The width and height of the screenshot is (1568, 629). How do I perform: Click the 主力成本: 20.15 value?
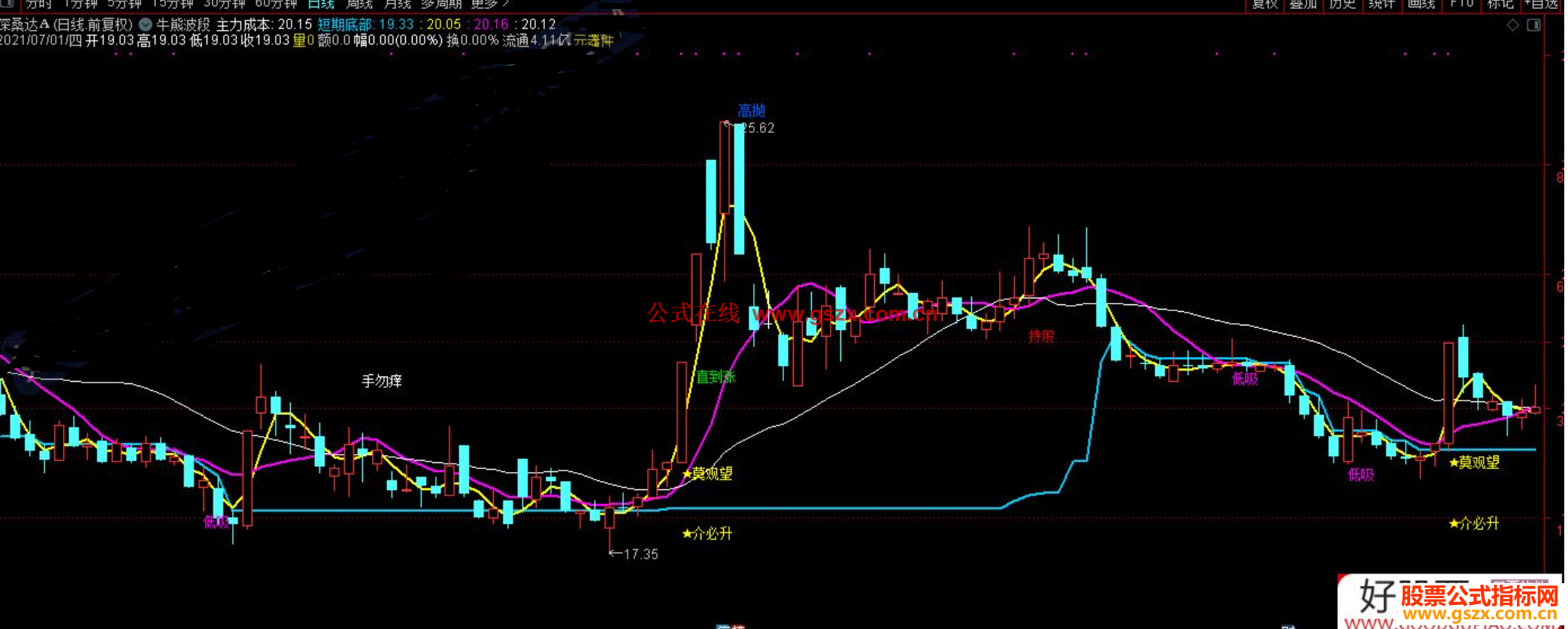pyautogui.click(x=264, y=25)
